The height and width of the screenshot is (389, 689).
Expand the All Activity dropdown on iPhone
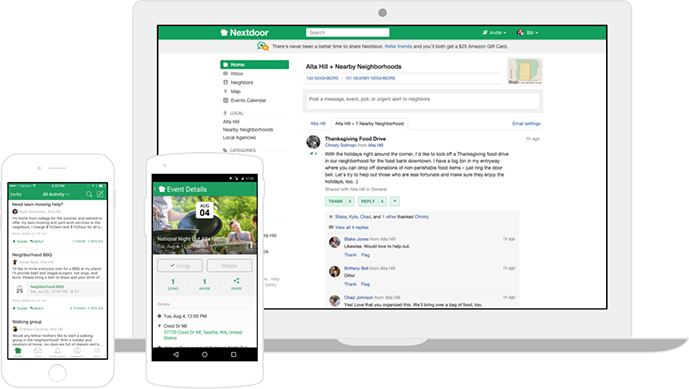coord(56,194)
